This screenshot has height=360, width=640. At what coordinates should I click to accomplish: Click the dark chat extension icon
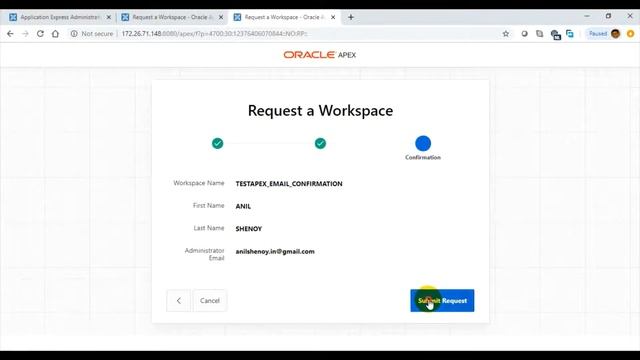click(x=555, y=35)
